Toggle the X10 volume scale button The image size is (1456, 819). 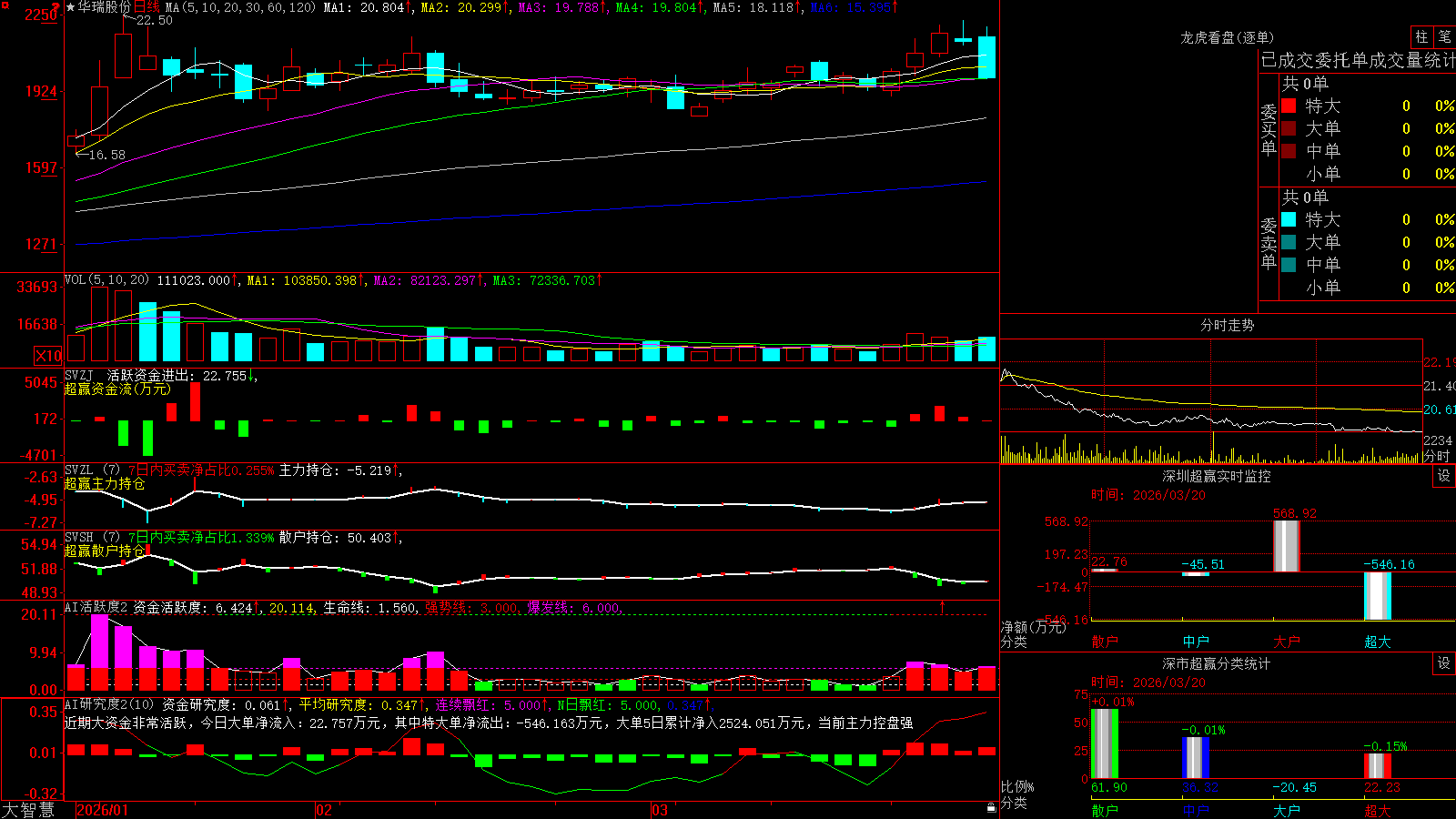pyautogui.click(x=48, y=356)
